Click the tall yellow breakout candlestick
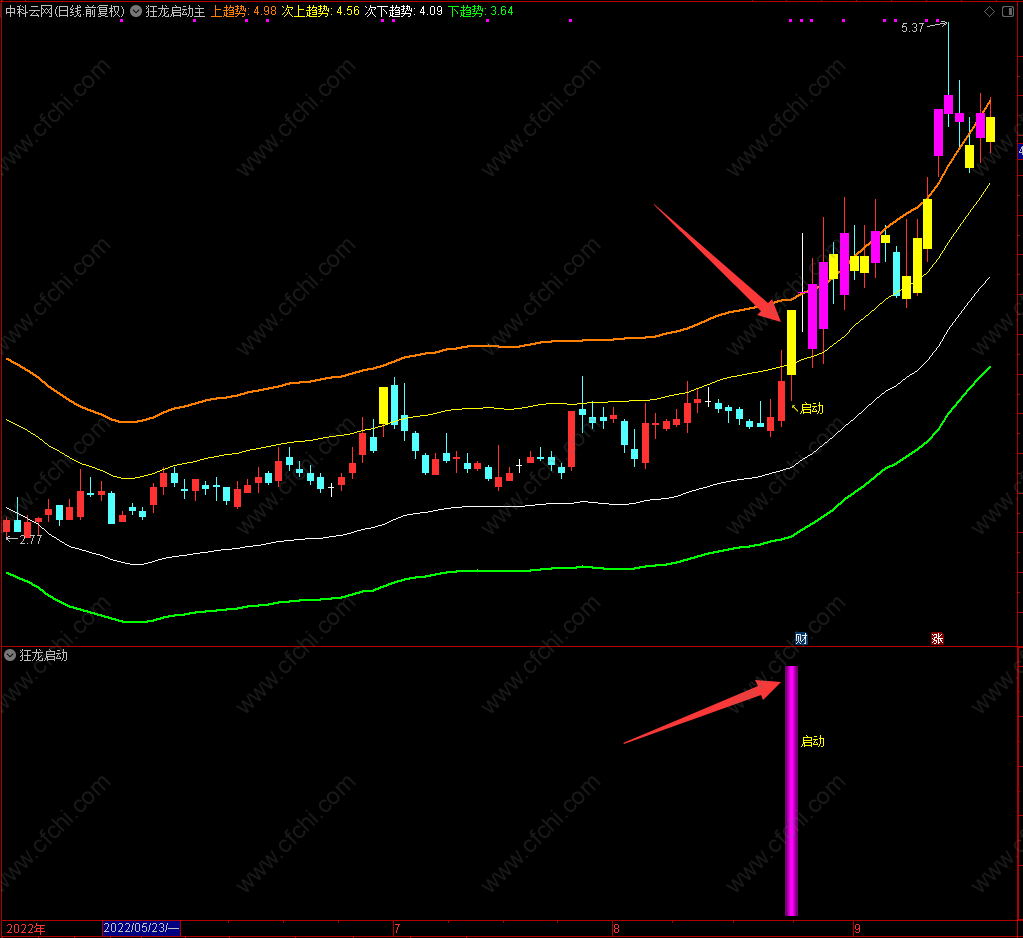1023x938 pixels. [x=791, y=342]
